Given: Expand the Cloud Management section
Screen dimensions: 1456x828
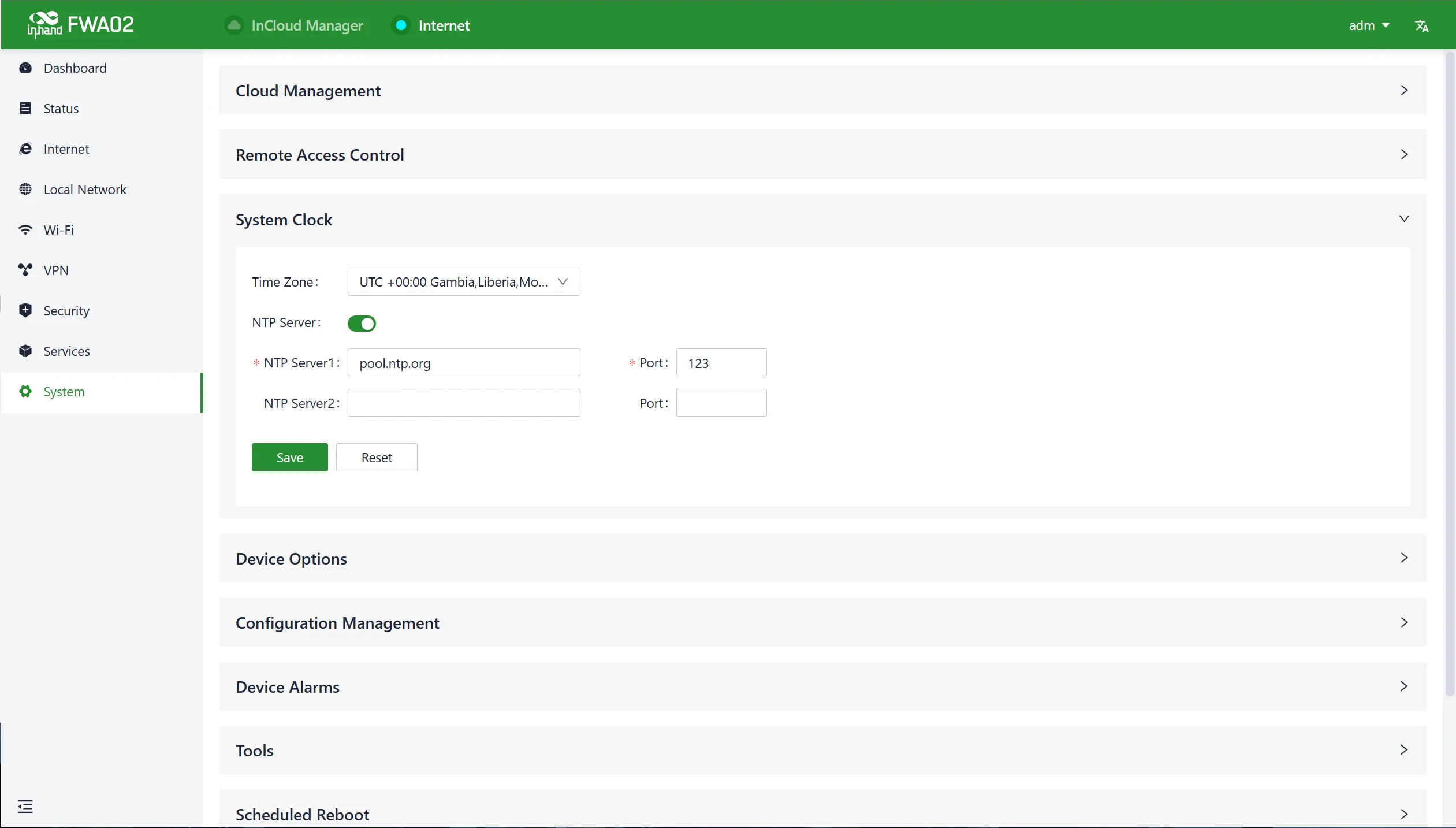Looking at the screenshot, I should tap(822, 90).
